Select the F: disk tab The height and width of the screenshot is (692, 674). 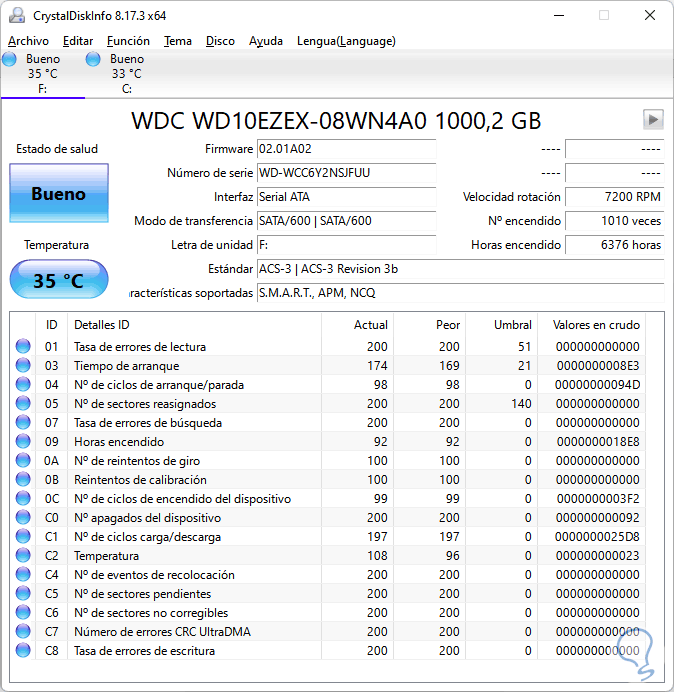42,74
